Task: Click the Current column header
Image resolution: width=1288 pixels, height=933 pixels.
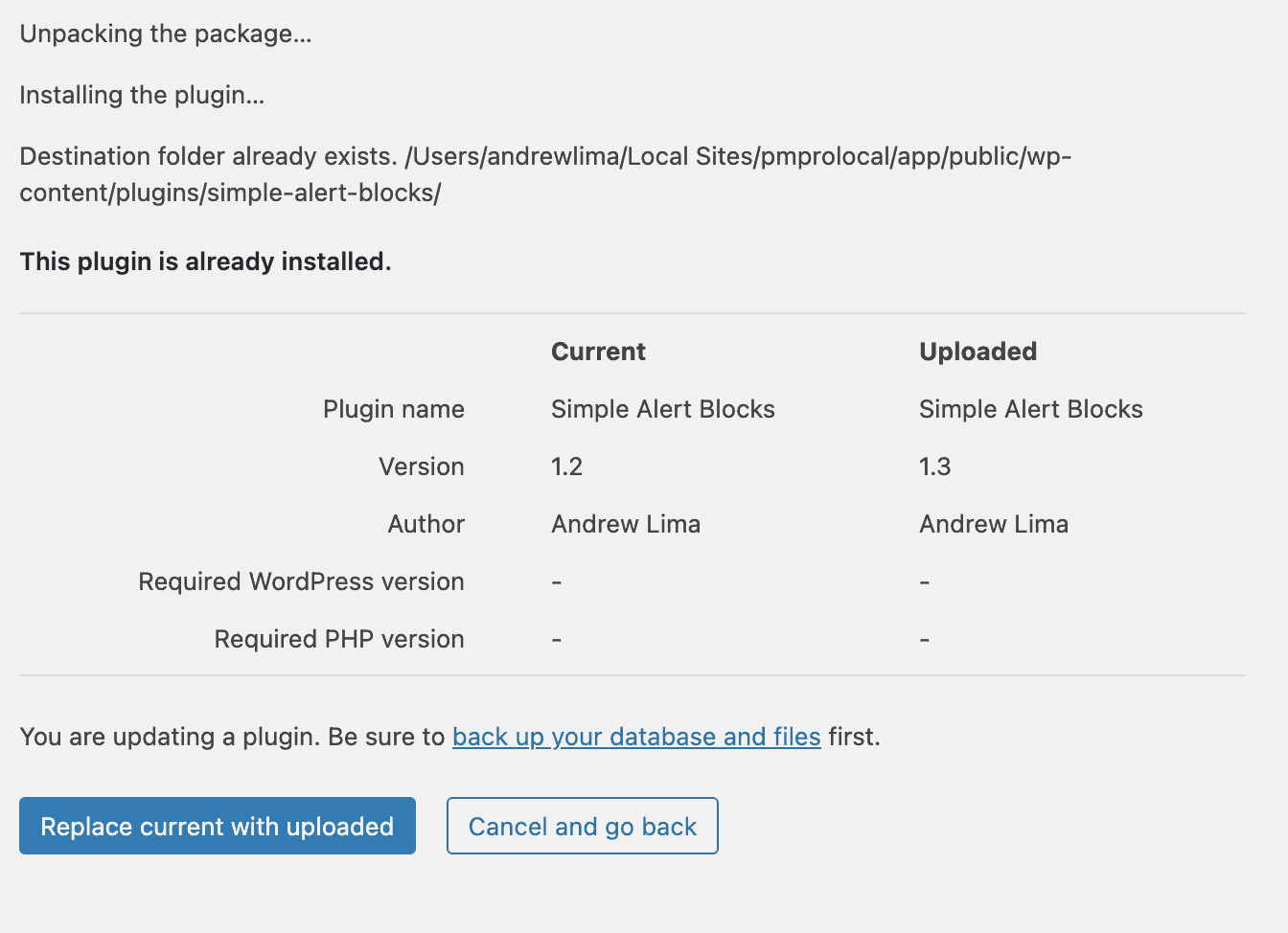Action: pyautogui.click(x=597, y=351)
